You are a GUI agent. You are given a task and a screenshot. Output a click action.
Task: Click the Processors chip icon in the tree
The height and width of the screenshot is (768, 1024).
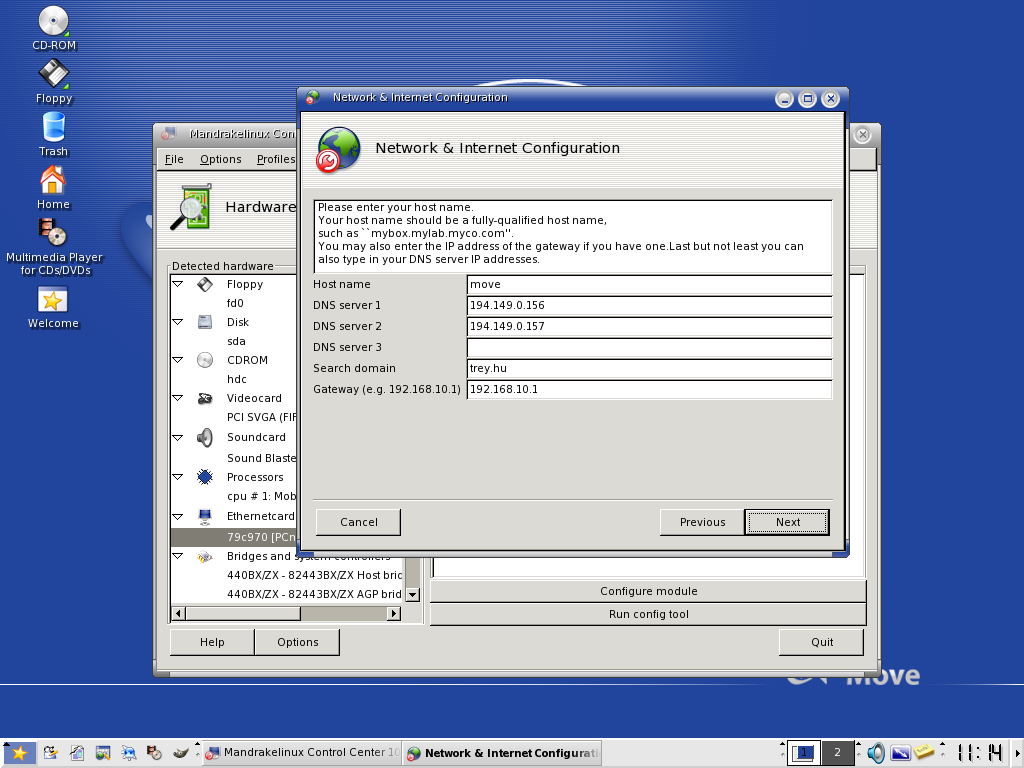point(205,477)
